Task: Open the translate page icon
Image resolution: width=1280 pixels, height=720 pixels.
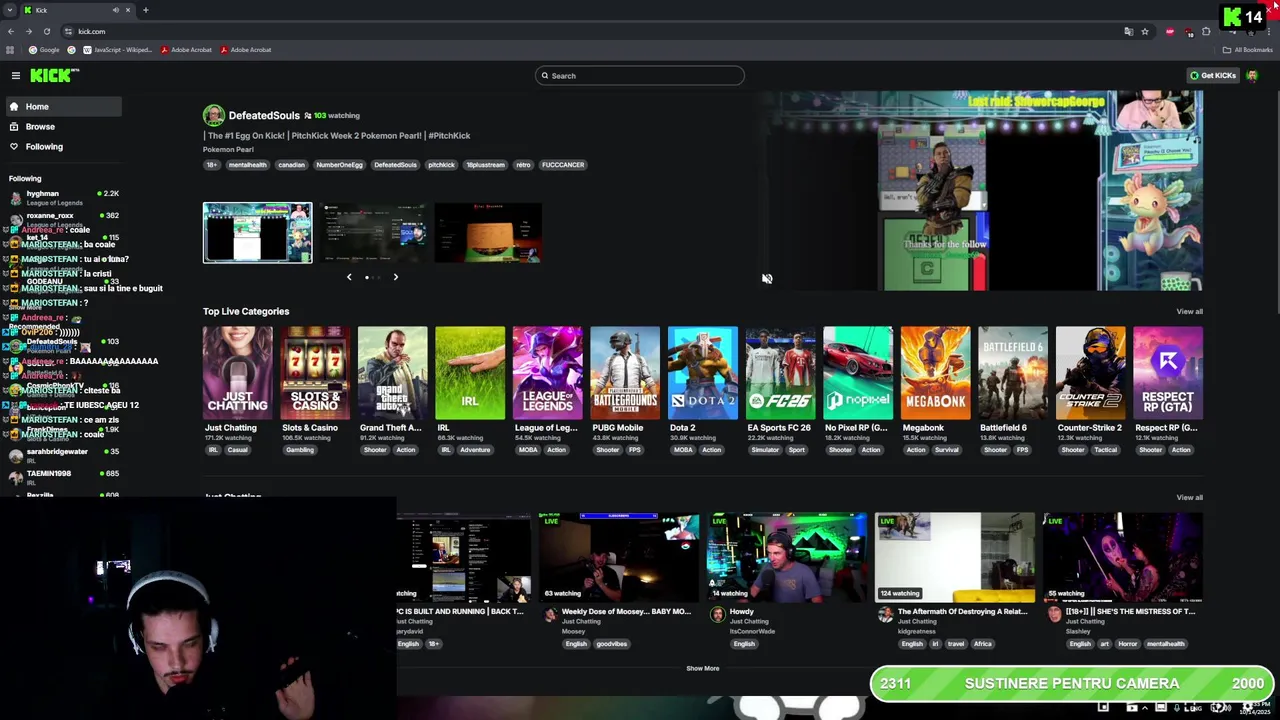Action: (1128, 31)
